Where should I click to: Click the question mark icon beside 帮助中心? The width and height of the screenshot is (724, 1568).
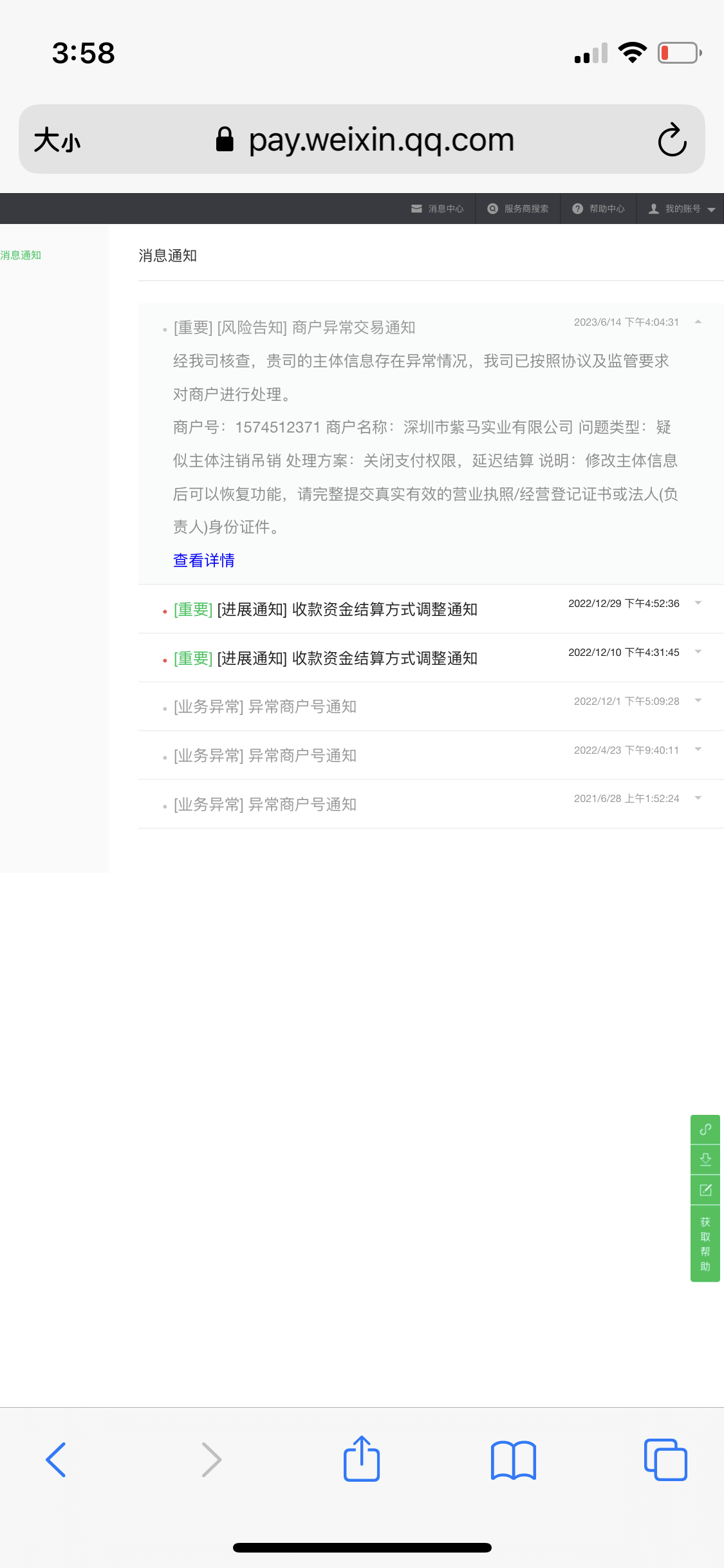[578, 209]
